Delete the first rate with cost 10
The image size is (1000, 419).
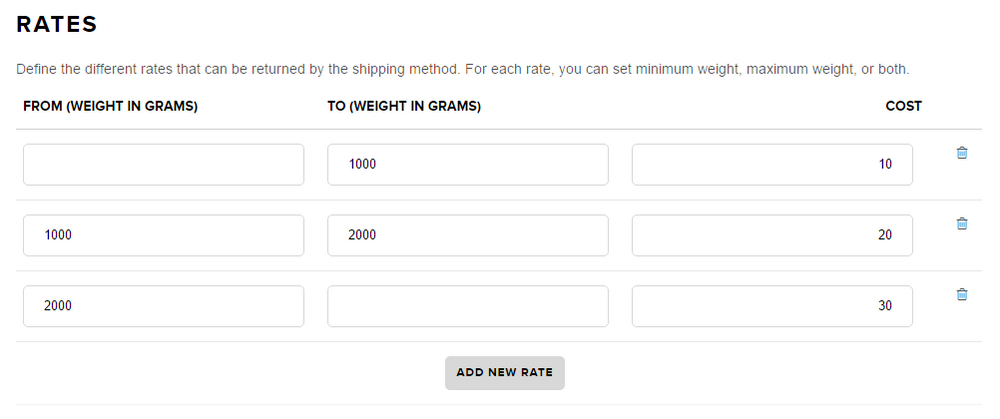coord(962,153)
